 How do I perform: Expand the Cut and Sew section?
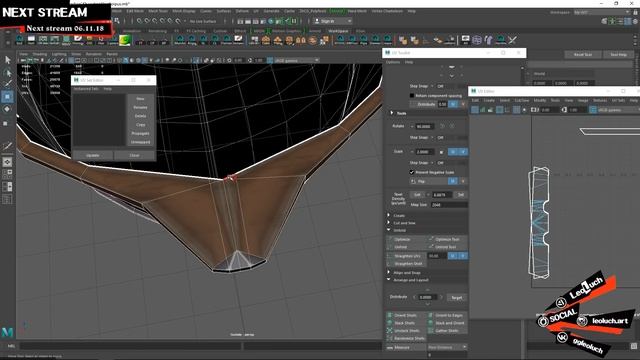coord(389,223)
